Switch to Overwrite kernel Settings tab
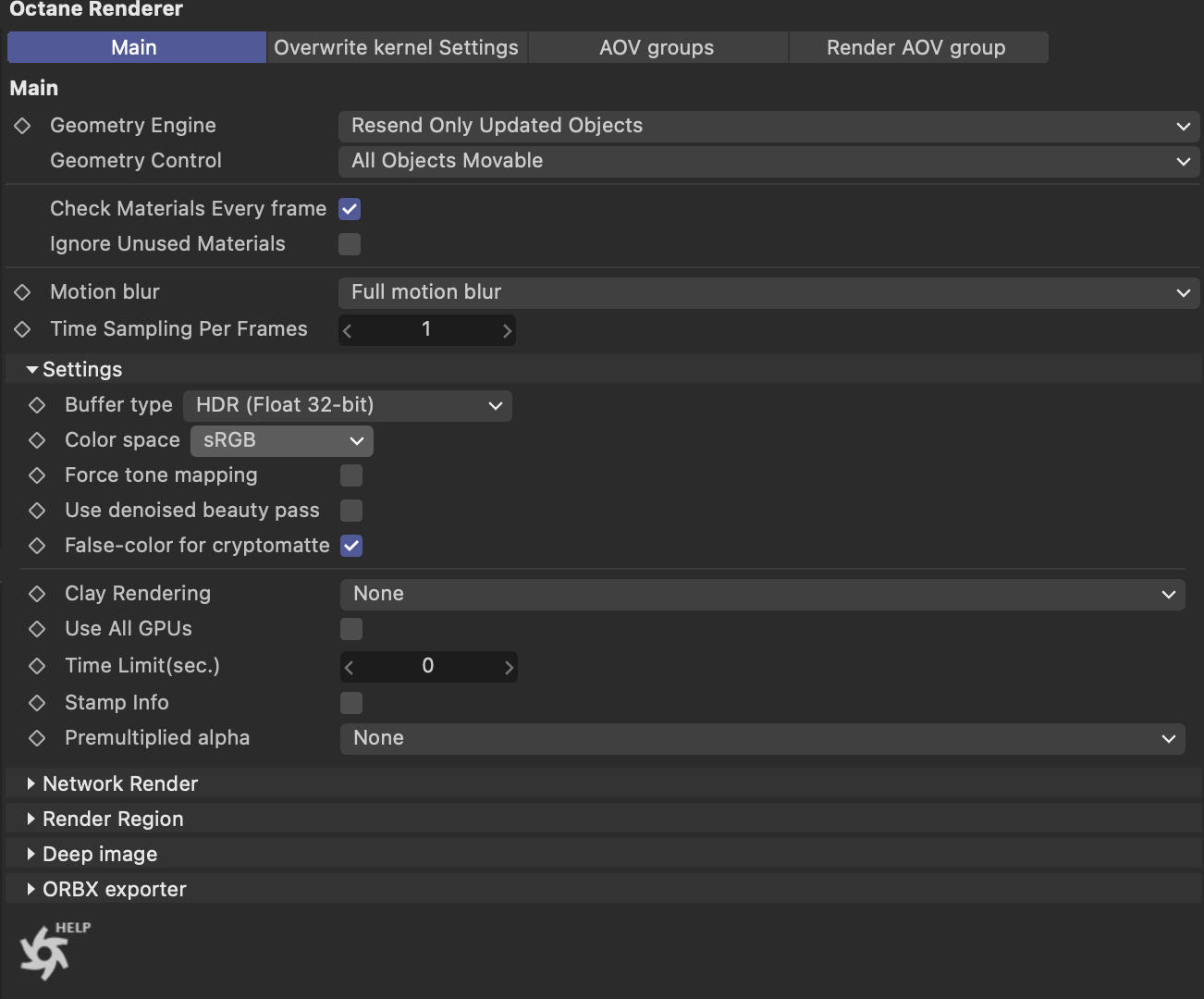Screen dimensions: 1204x999 (x=397, y=47)
